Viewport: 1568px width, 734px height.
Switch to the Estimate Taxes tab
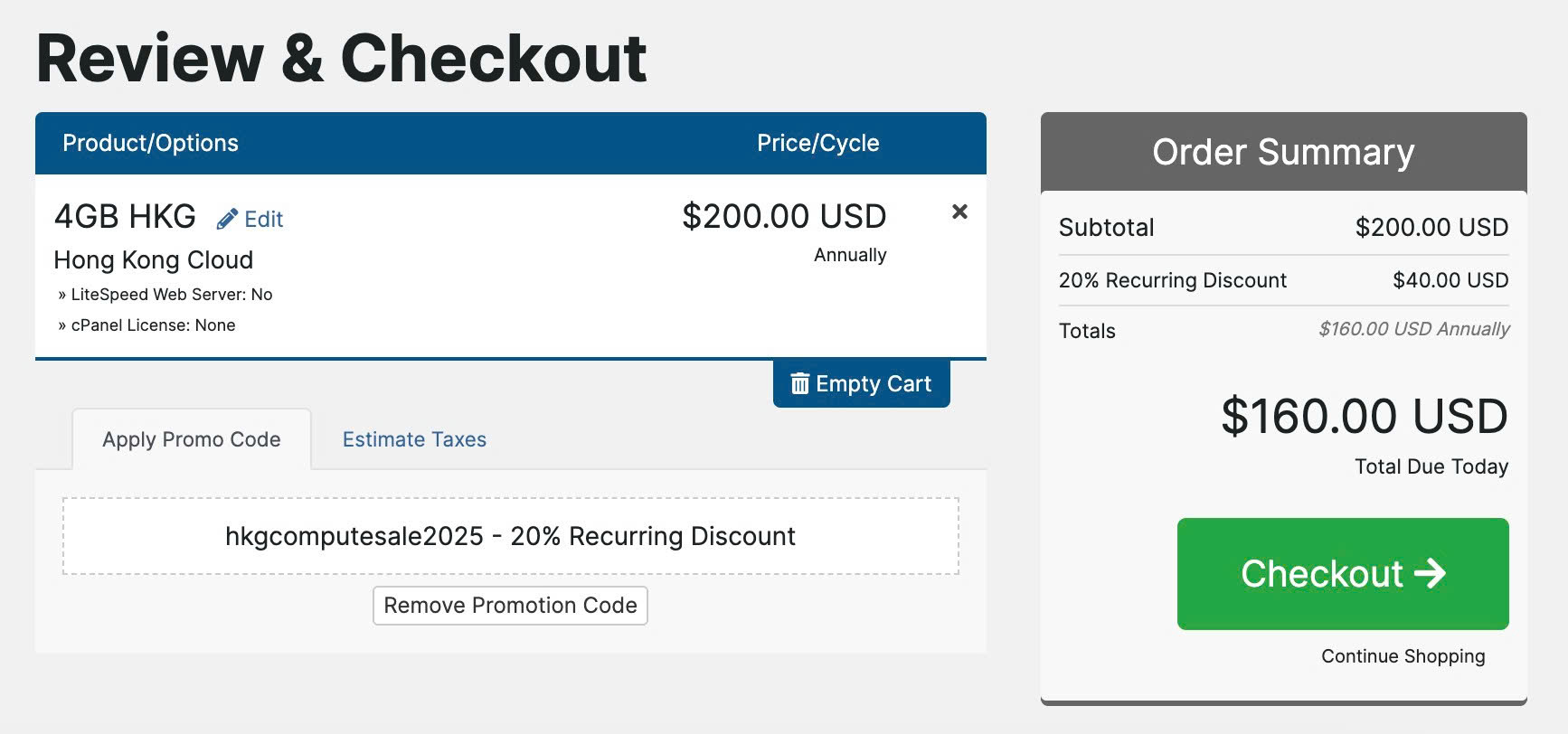pyautogui.click(x=414, y=439)
